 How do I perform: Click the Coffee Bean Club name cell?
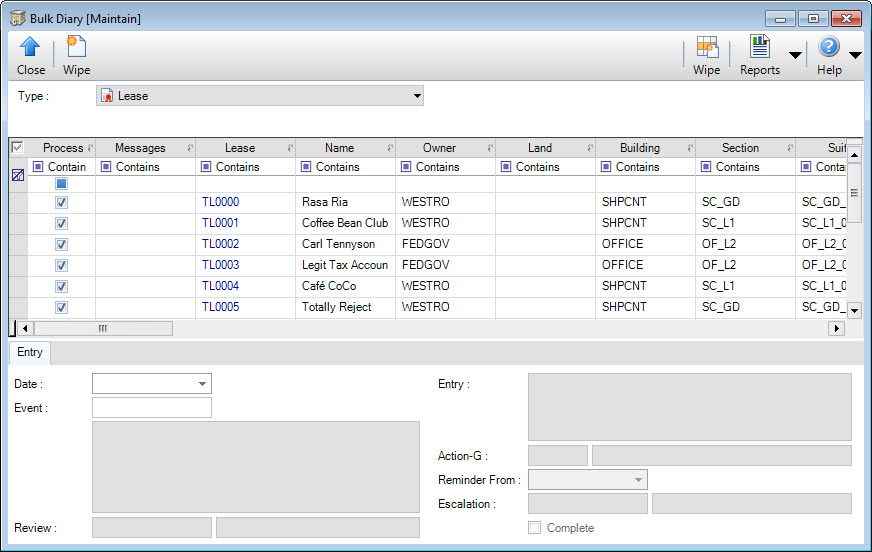pyautogui.click(x=345, y=223)
